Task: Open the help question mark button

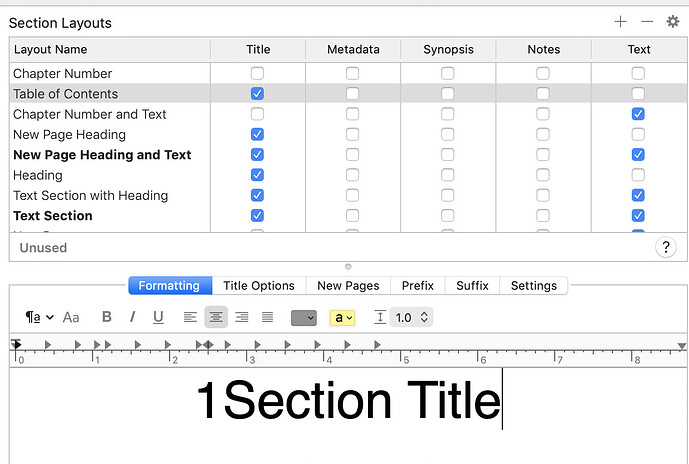Action: click(666, 248)
